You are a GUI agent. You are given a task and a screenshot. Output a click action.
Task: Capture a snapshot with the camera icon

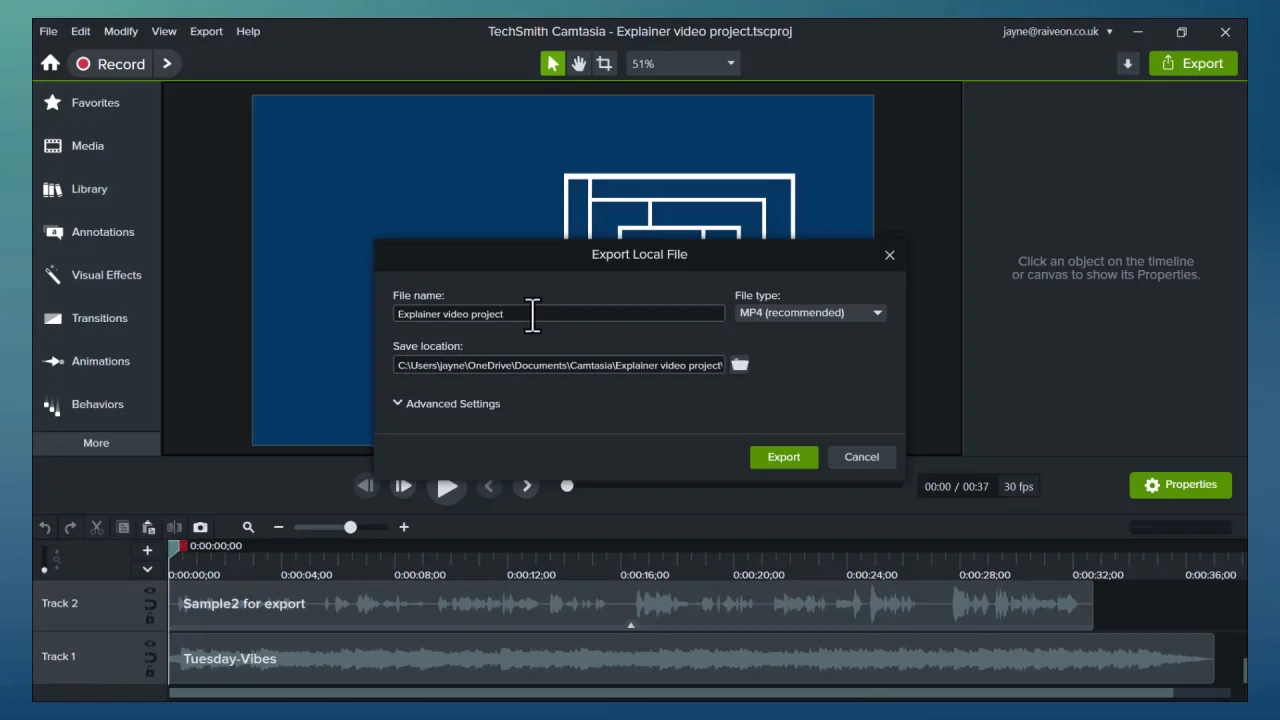pos(200,527)
